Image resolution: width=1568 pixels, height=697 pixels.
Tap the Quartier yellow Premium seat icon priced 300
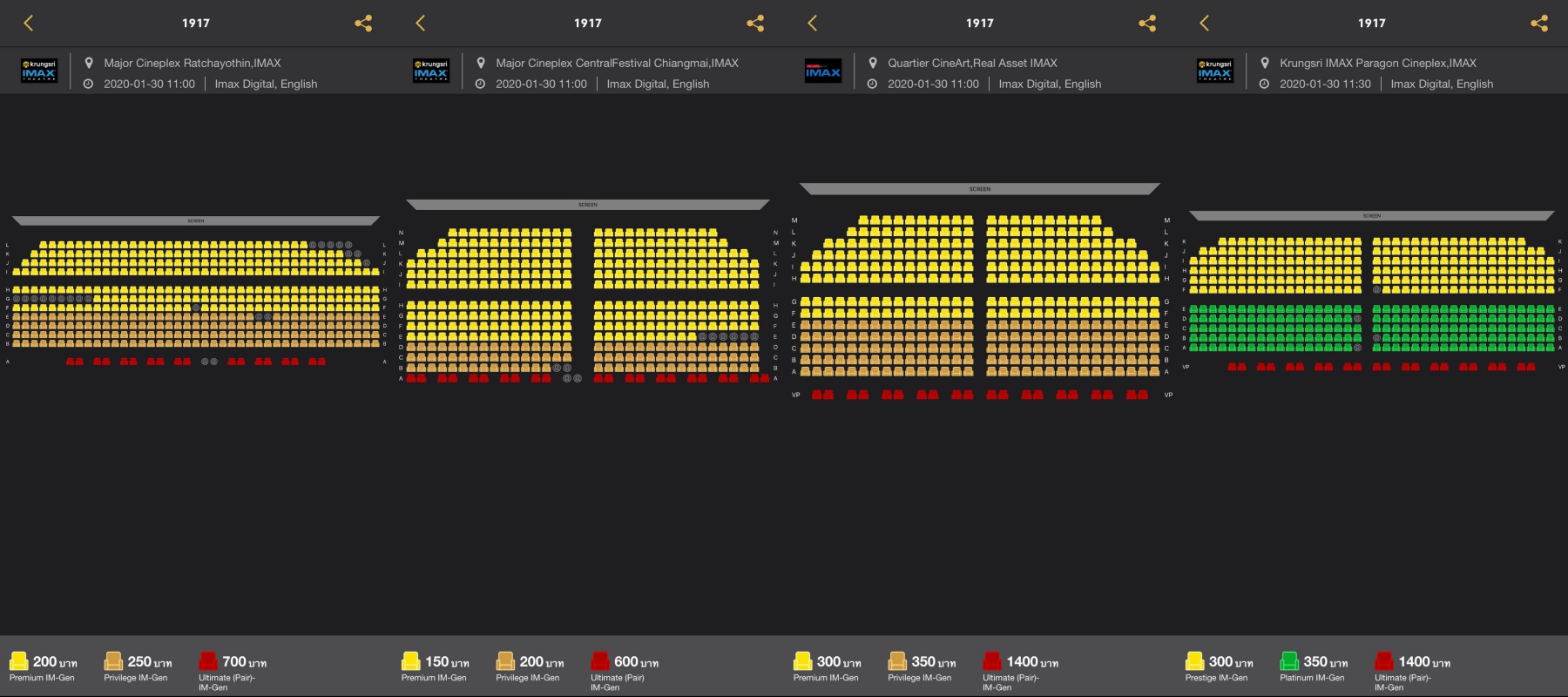point(803,661)
